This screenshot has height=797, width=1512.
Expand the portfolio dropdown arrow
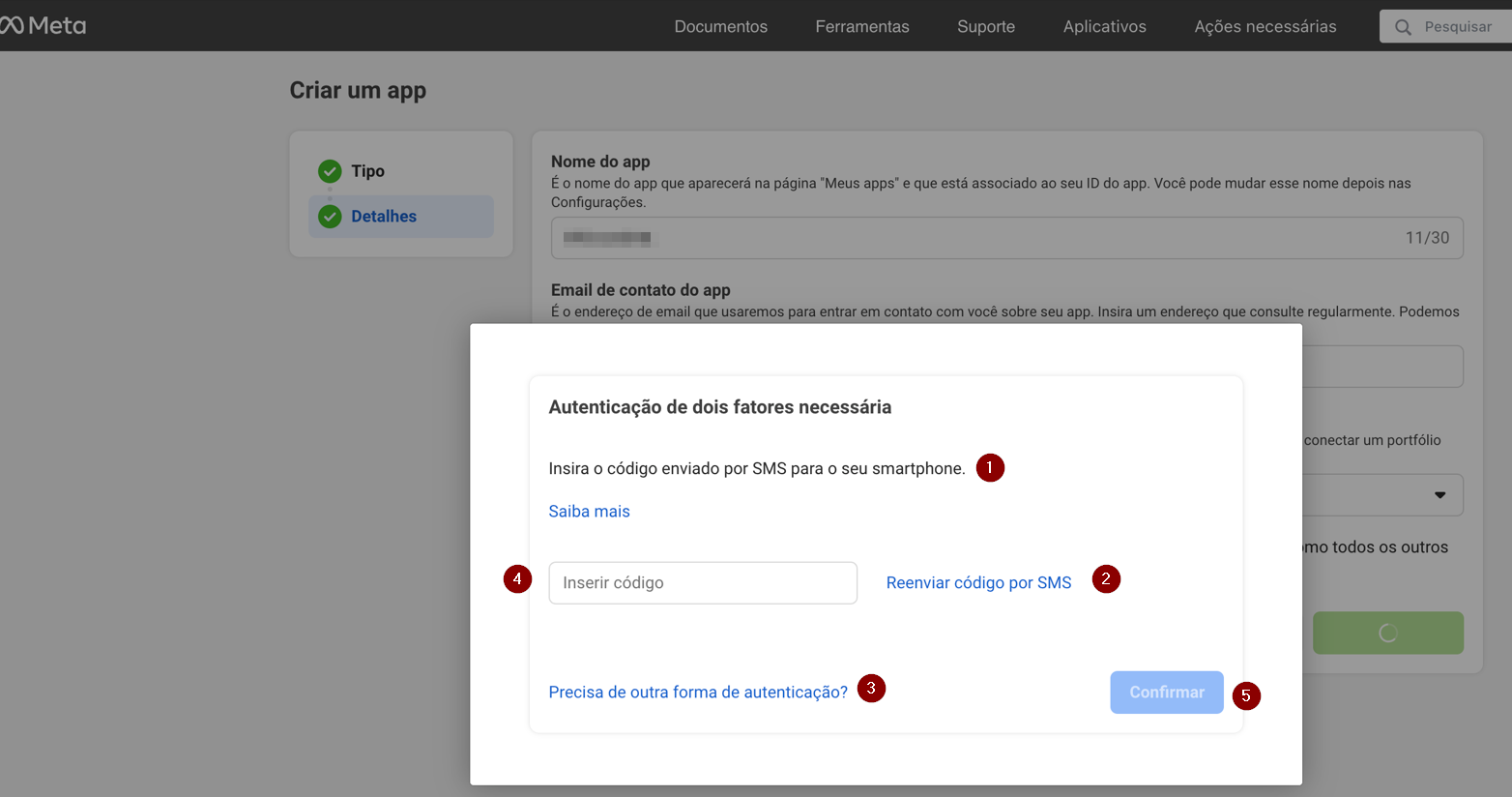[1439, 495]
